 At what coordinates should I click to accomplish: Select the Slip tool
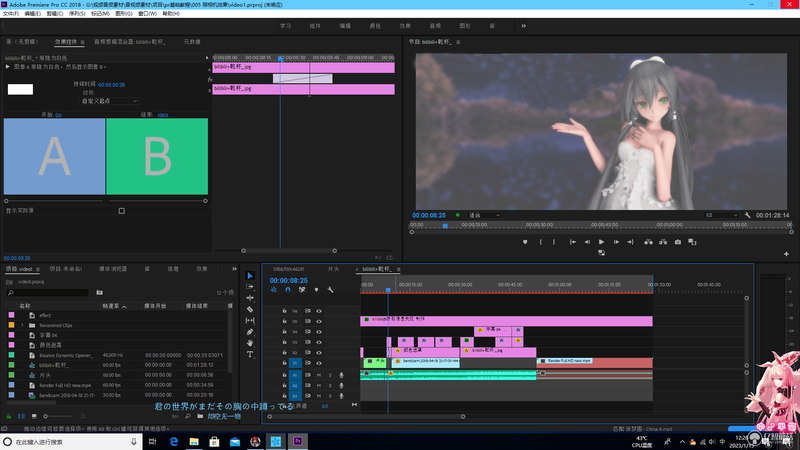[x=250, y=320]
